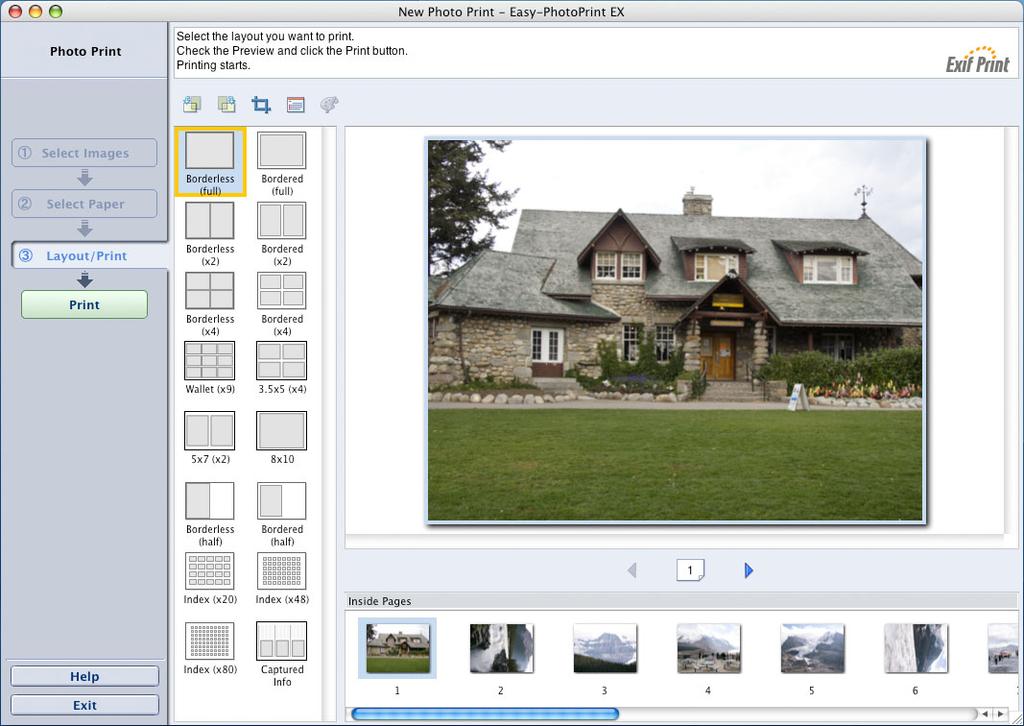
Task: Click the Exif Print logo
Action: pyautogui.click(x=978, y=59)
